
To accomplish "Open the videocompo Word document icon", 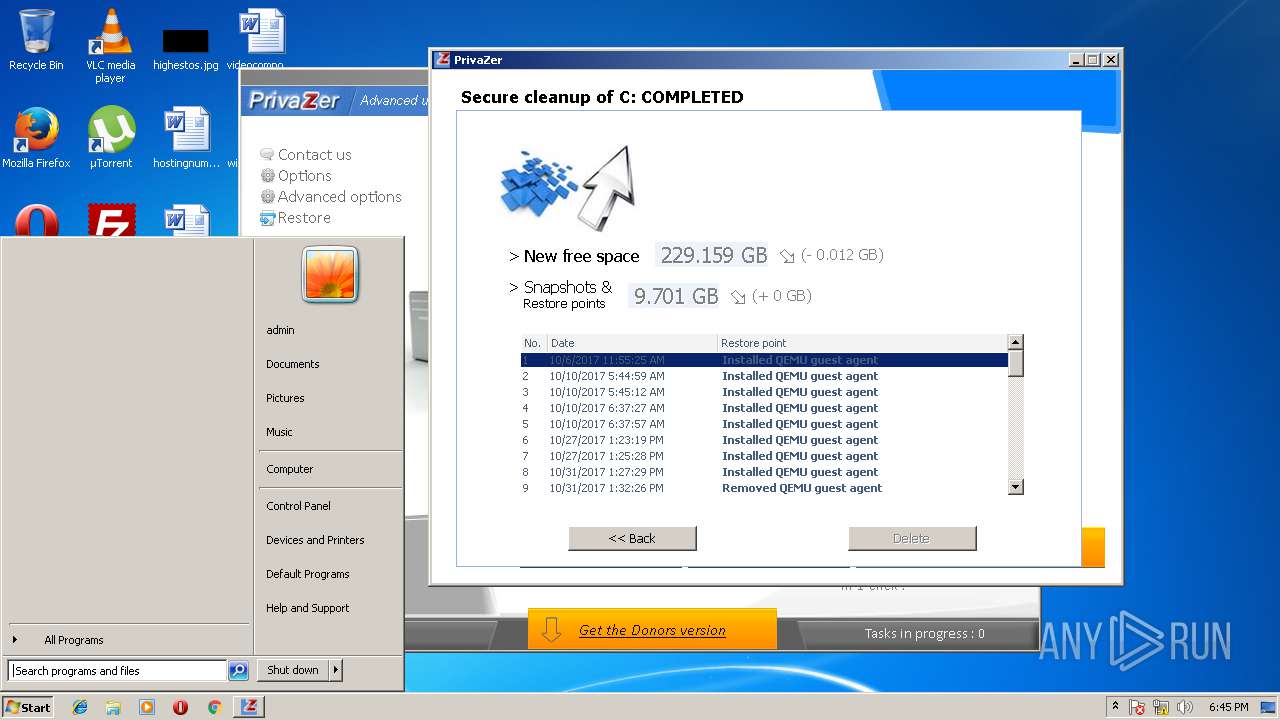I will [260, 38].
